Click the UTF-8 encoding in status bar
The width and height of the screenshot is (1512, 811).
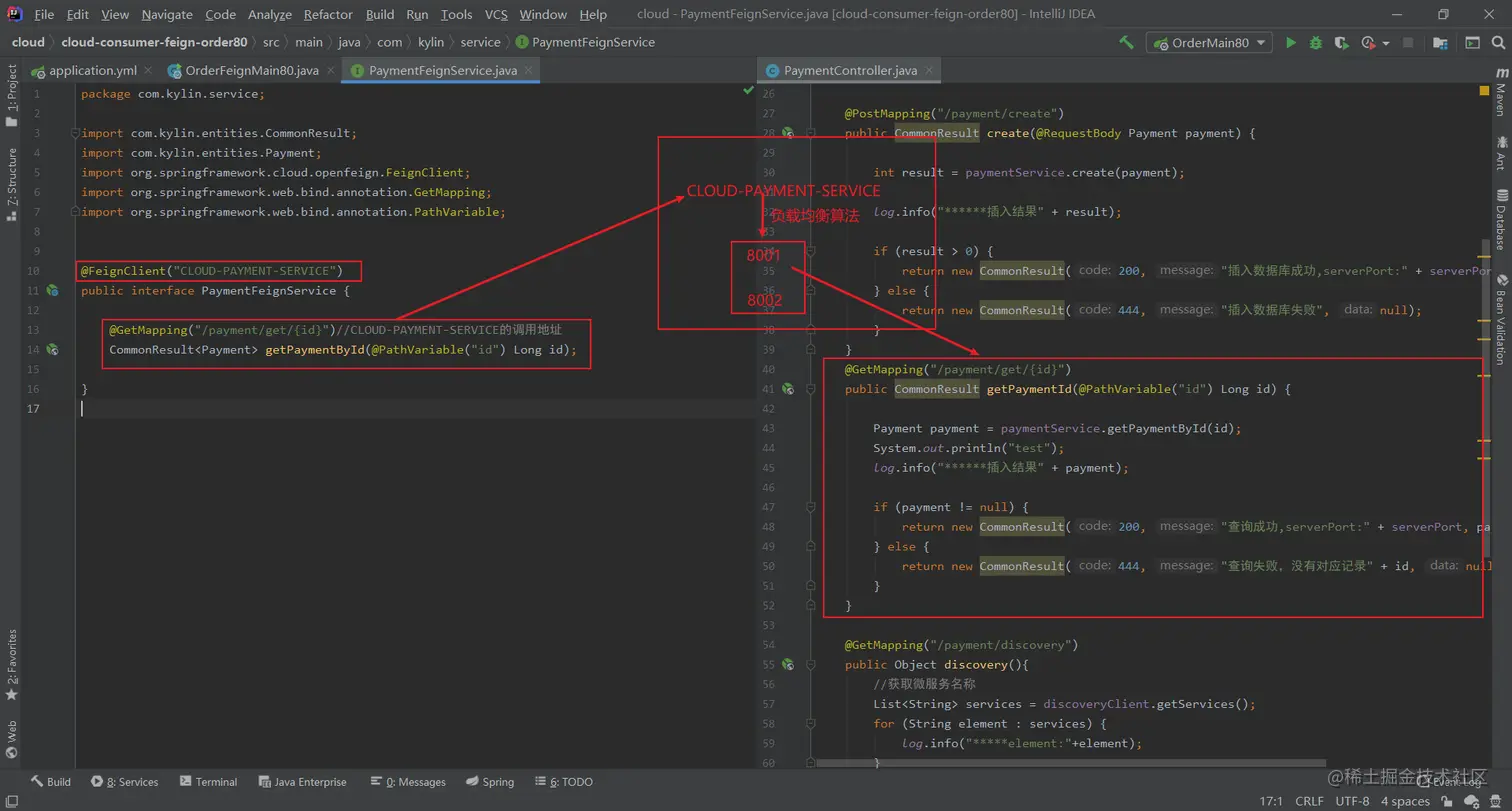(1352, 801)
